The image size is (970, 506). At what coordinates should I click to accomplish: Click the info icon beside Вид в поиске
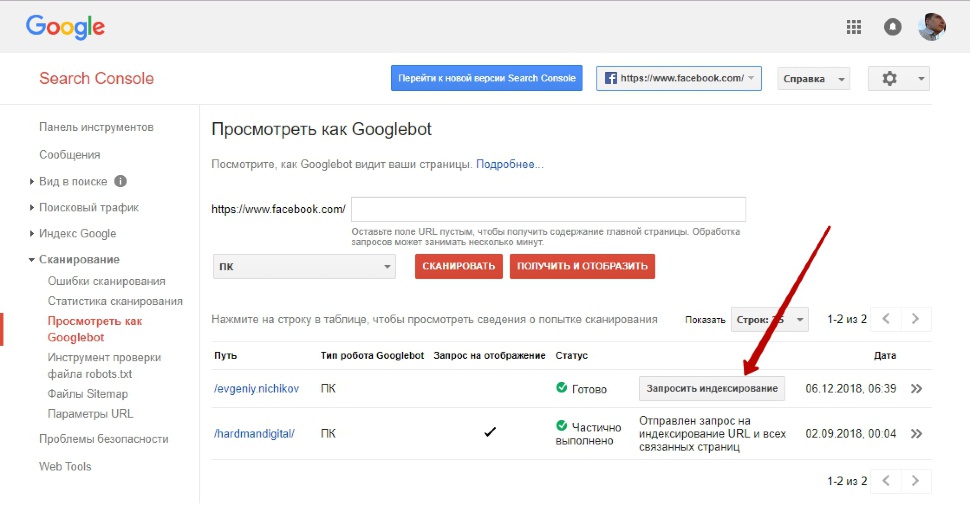click(x=121, y=181)
